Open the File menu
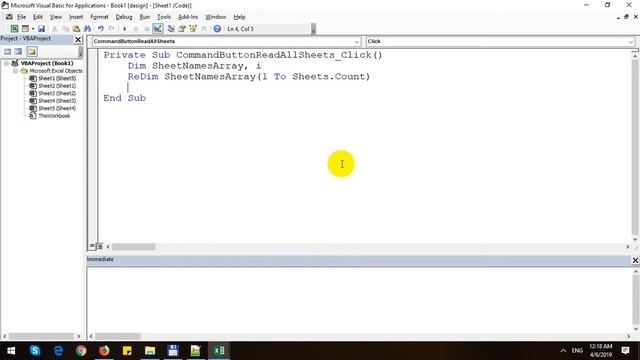Screen dimensions: 640x360 tap(21, 17)
